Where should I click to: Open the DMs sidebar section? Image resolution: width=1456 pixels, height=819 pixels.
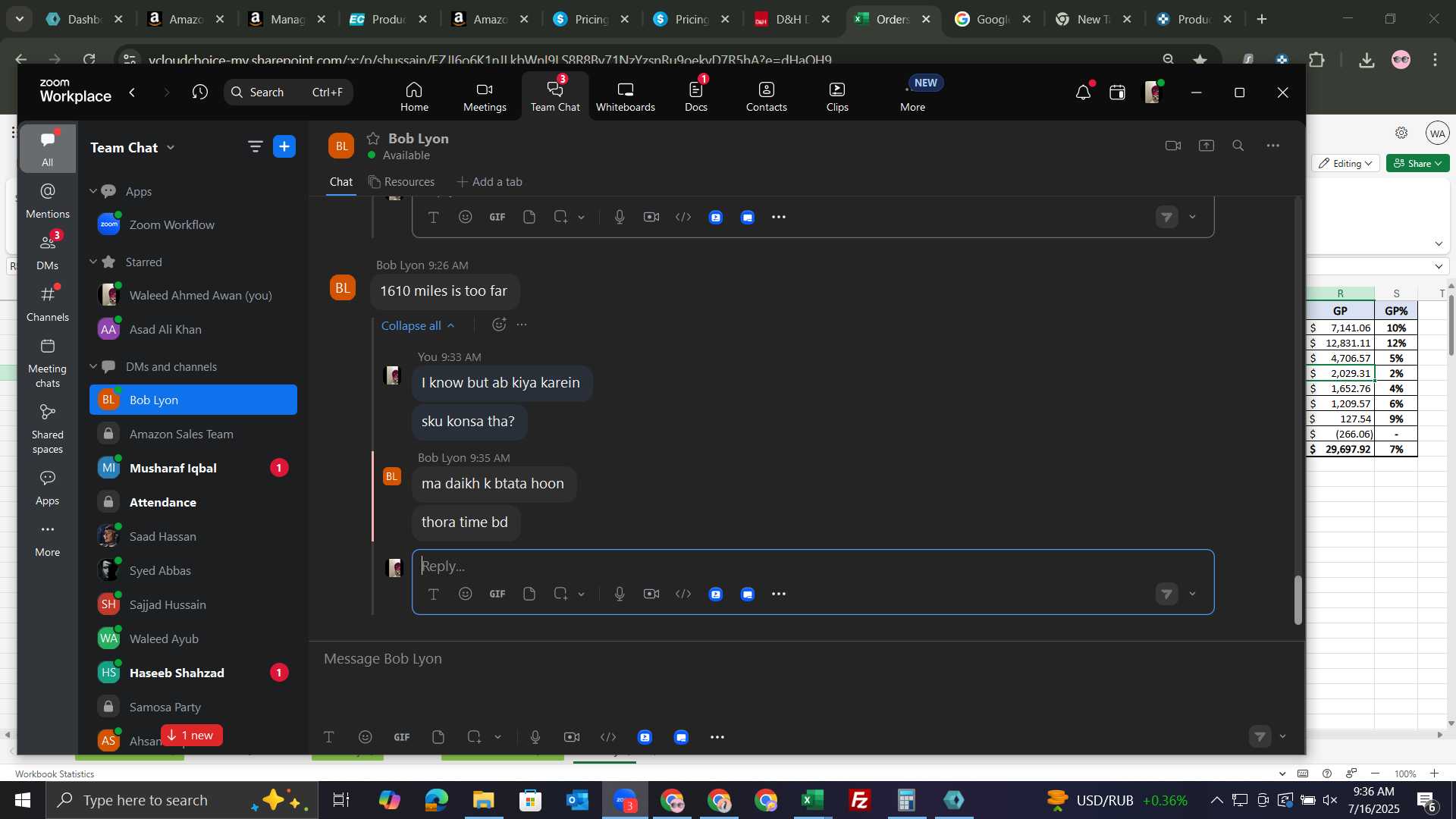pos(47,253)
